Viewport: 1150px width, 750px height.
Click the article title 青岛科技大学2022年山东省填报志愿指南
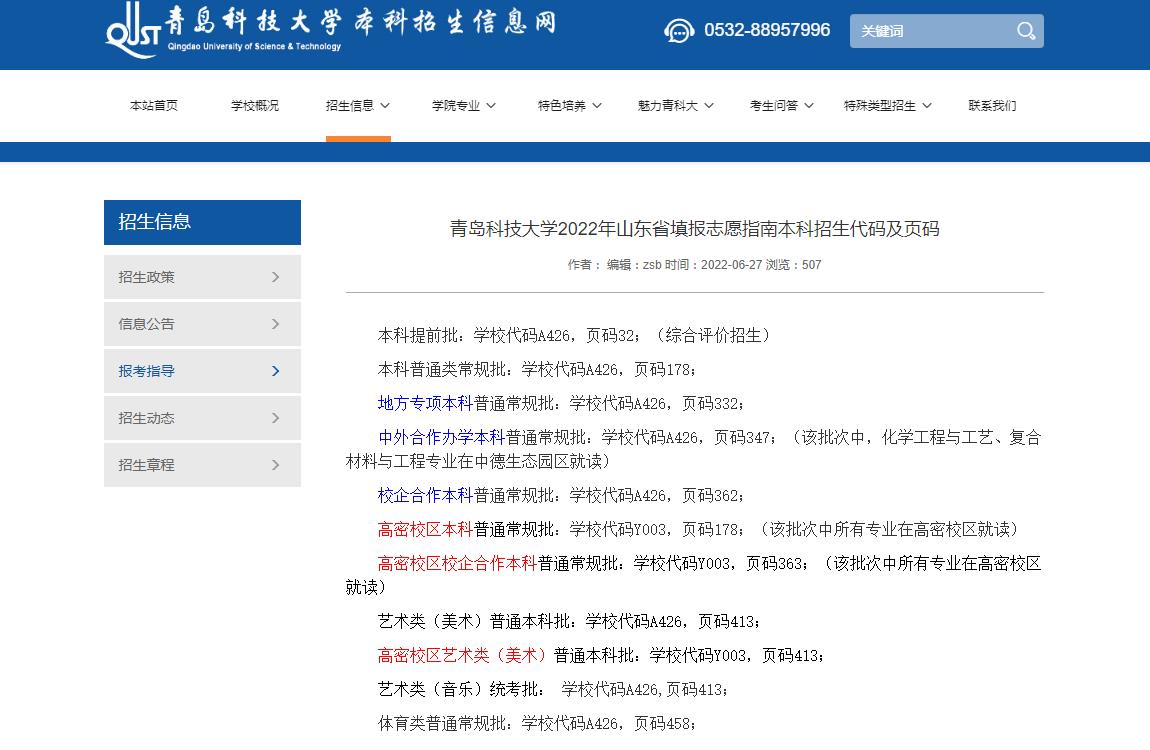pyautogui.click(x=695, y=229)
